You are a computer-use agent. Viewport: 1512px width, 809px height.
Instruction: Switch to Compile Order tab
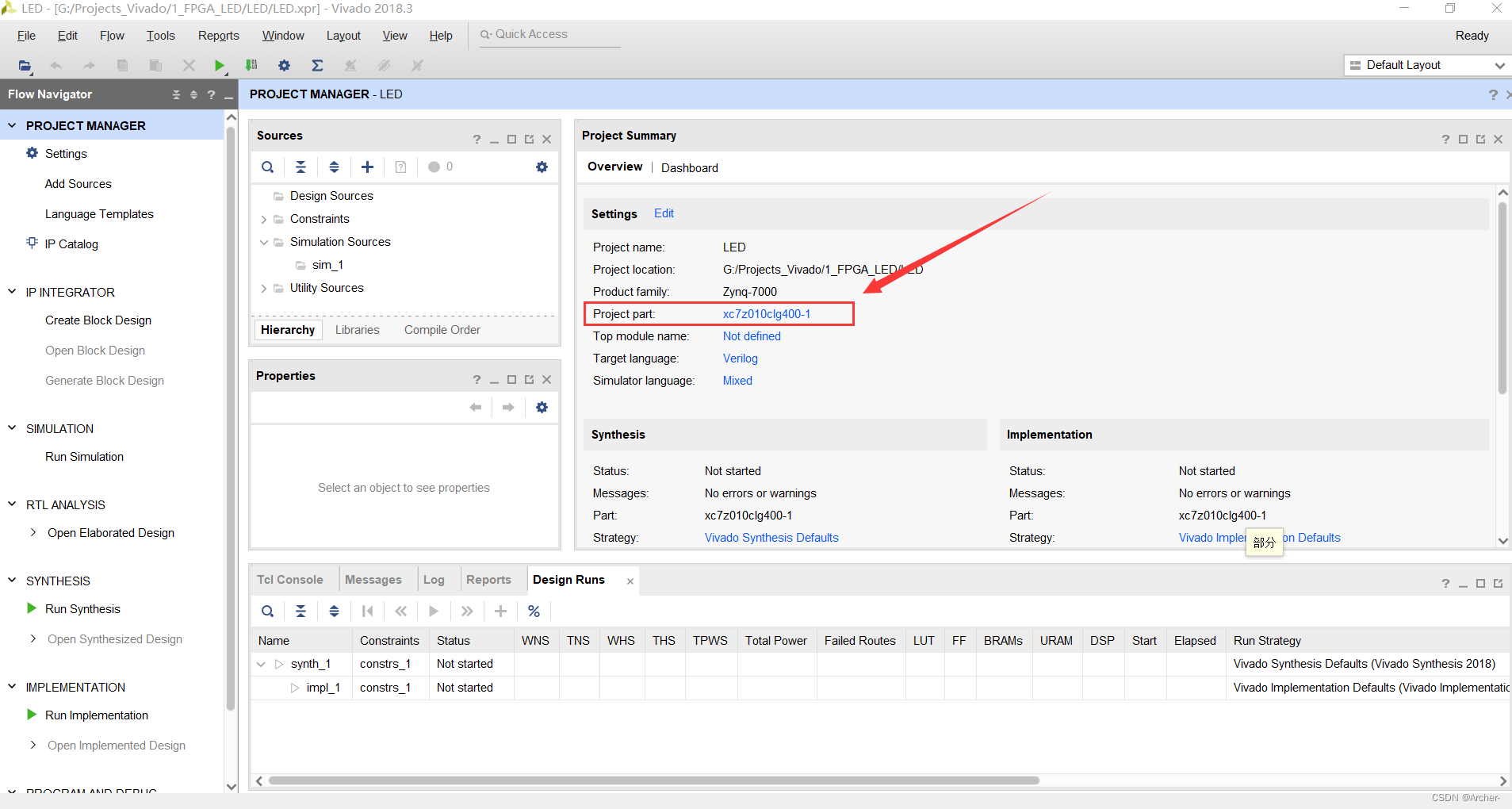442,330
